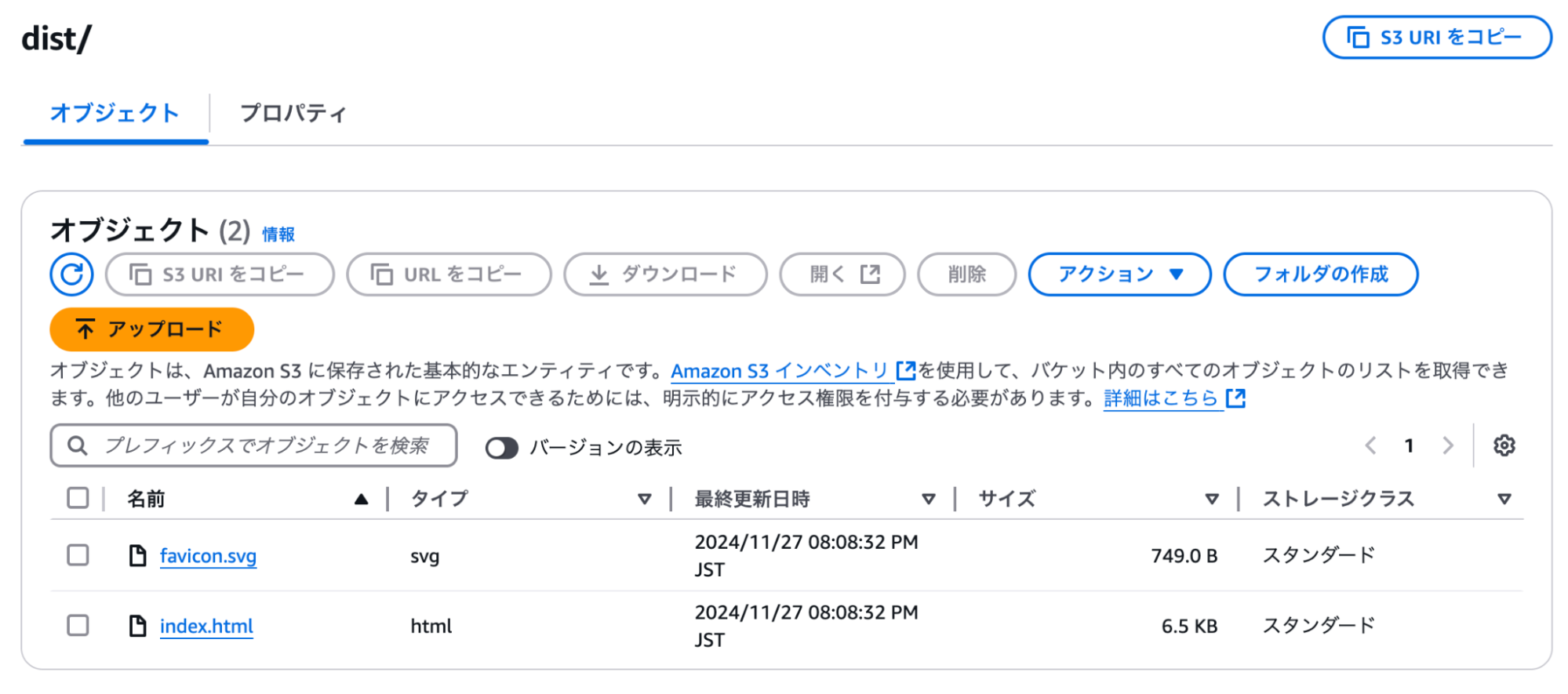Click the 開く open-in-new-tab button
The height and width of the screenshot is (694, 1568).
pyautogui.click(x=842, y=274)
